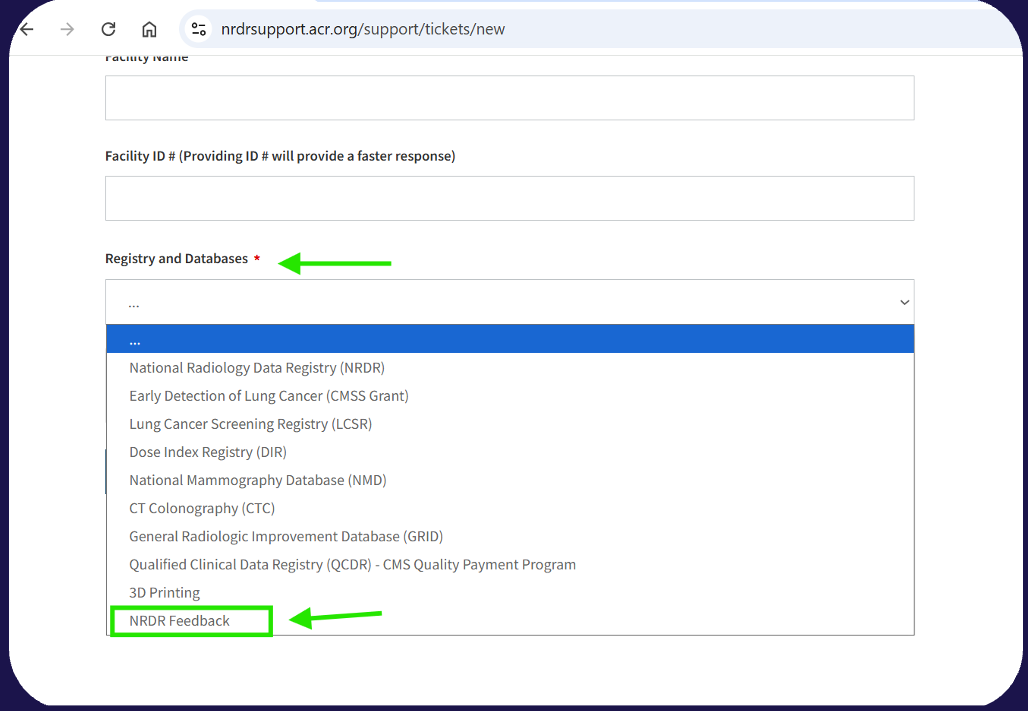Select the blank '...' option in the list

(x=510, y=339)
